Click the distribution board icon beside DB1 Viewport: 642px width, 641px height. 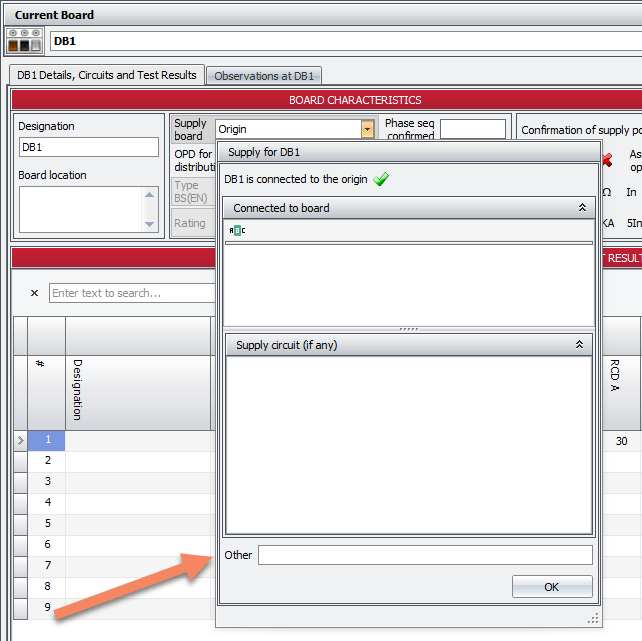(25, 41)
